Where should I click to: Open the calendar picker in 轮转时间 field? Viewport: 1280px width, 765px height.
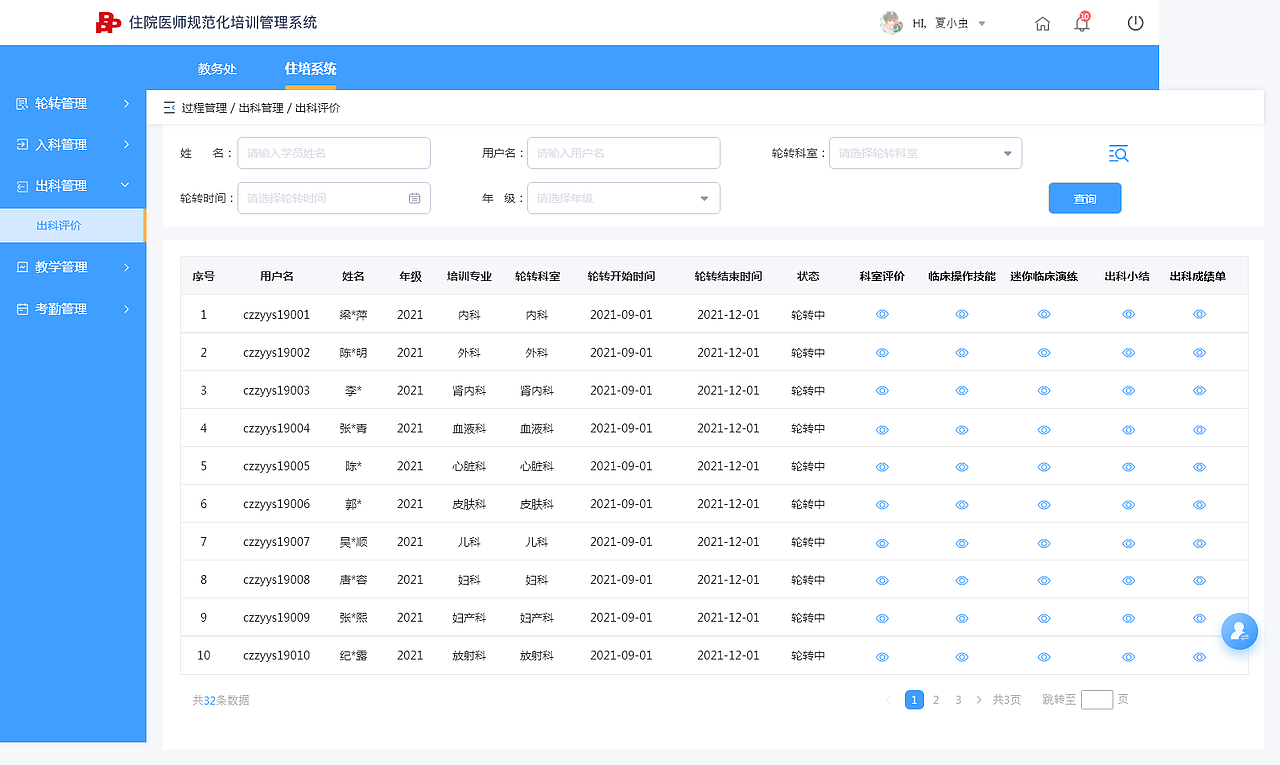[x=415, y=198]
